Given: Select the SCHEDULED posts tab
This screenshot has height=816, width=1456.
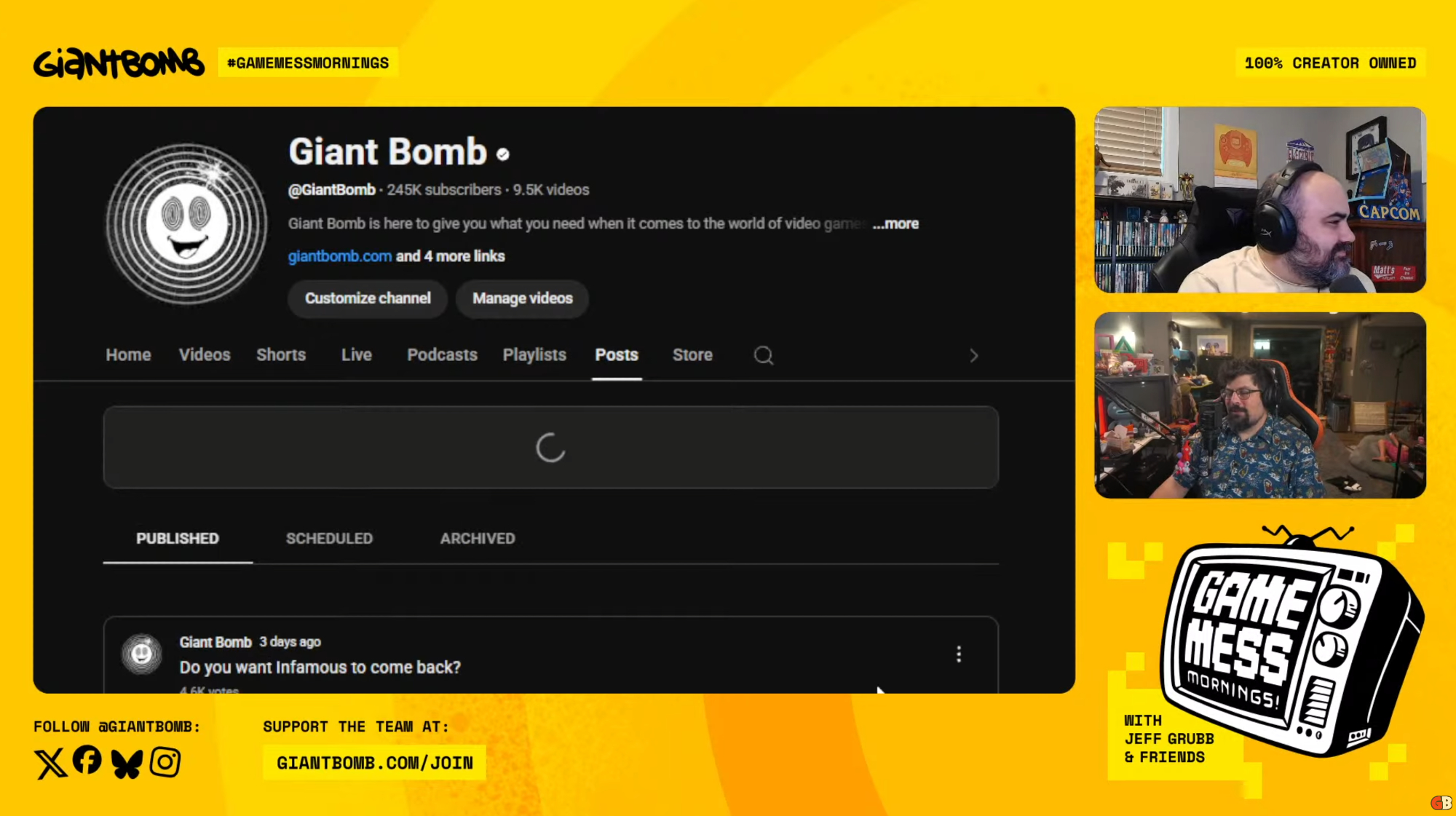Looking at the screenshot, I should tap(329, 539).
